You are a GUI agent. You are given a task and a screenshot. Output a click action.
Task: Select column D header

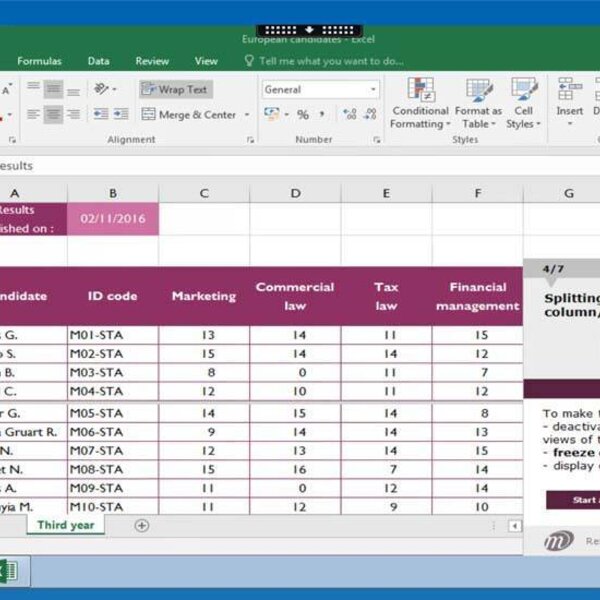click(295, 193)
